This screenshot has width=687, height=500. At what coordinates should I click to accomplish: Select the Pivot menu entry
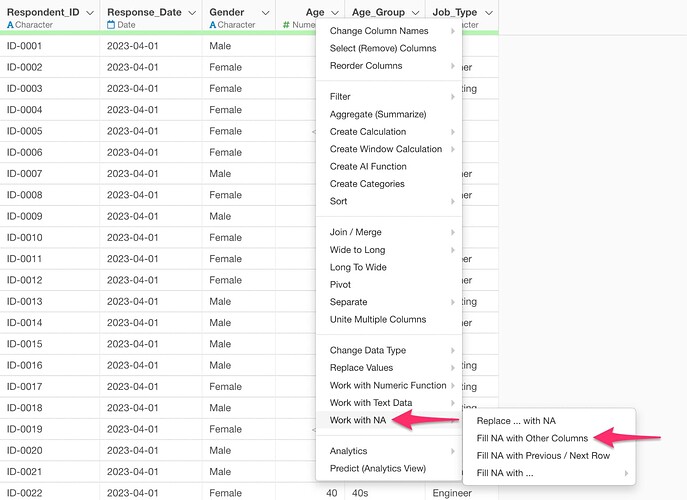pyautogui.click(x=341, y=285)
